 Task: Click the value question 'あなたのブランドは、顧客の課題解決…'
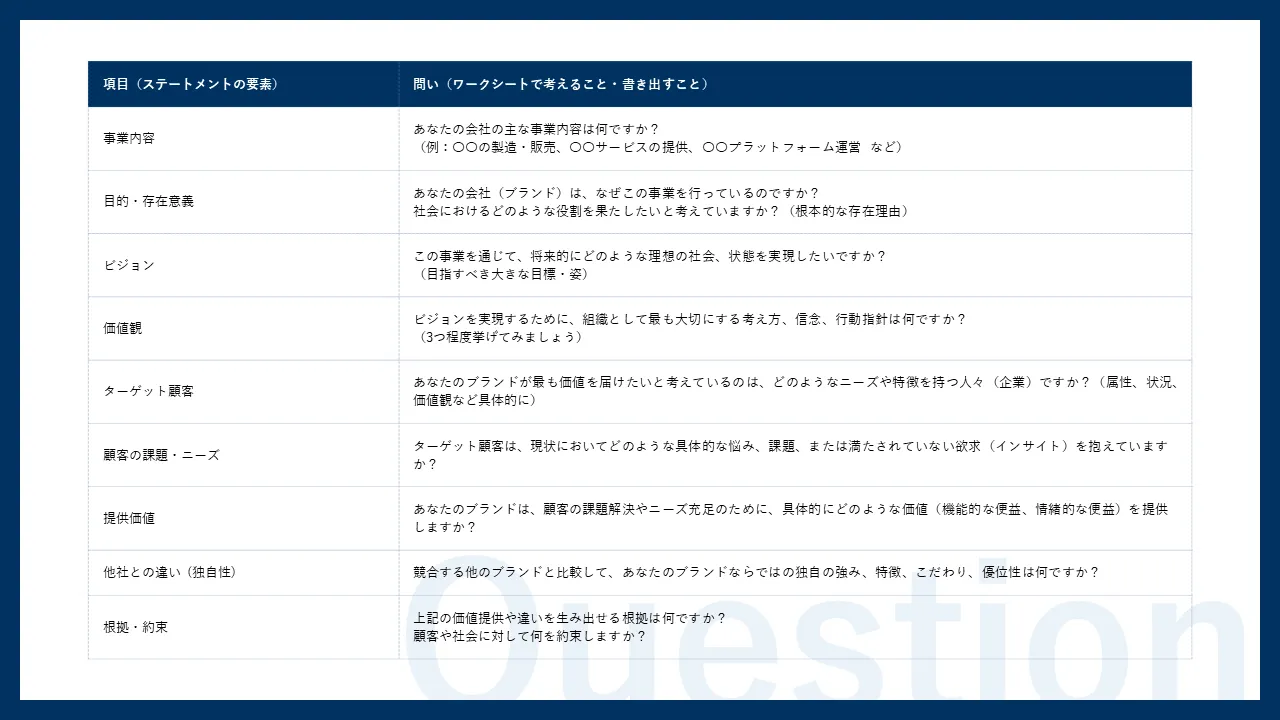point(790,518)
